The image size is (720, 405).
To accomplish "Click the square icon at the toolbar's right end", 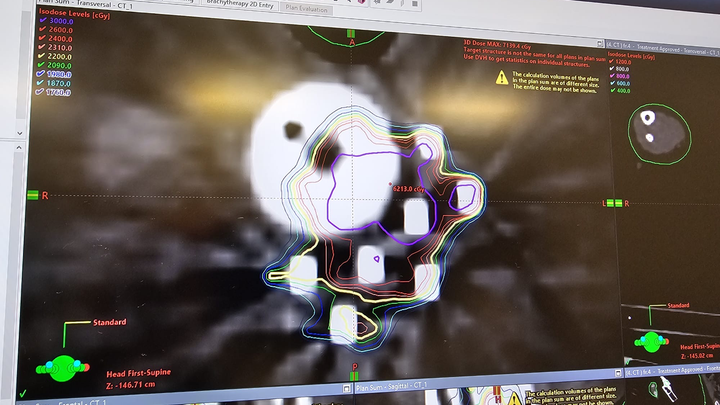I will click(415, 4).
